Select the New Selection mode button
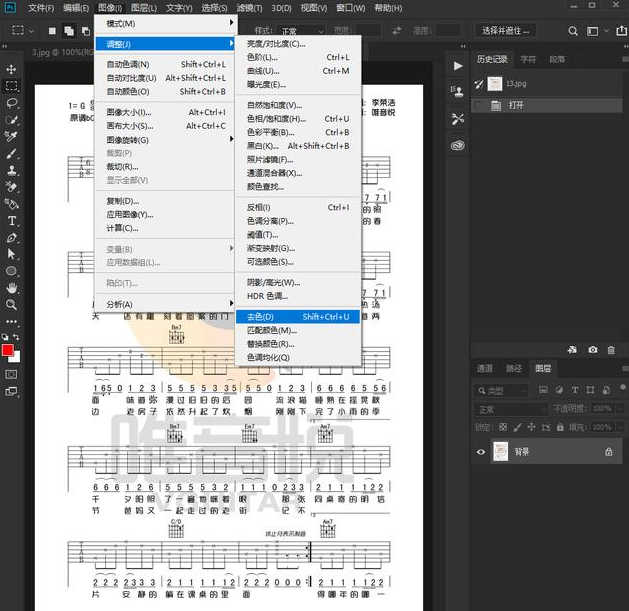629x611 pixels. coord(52,31)
